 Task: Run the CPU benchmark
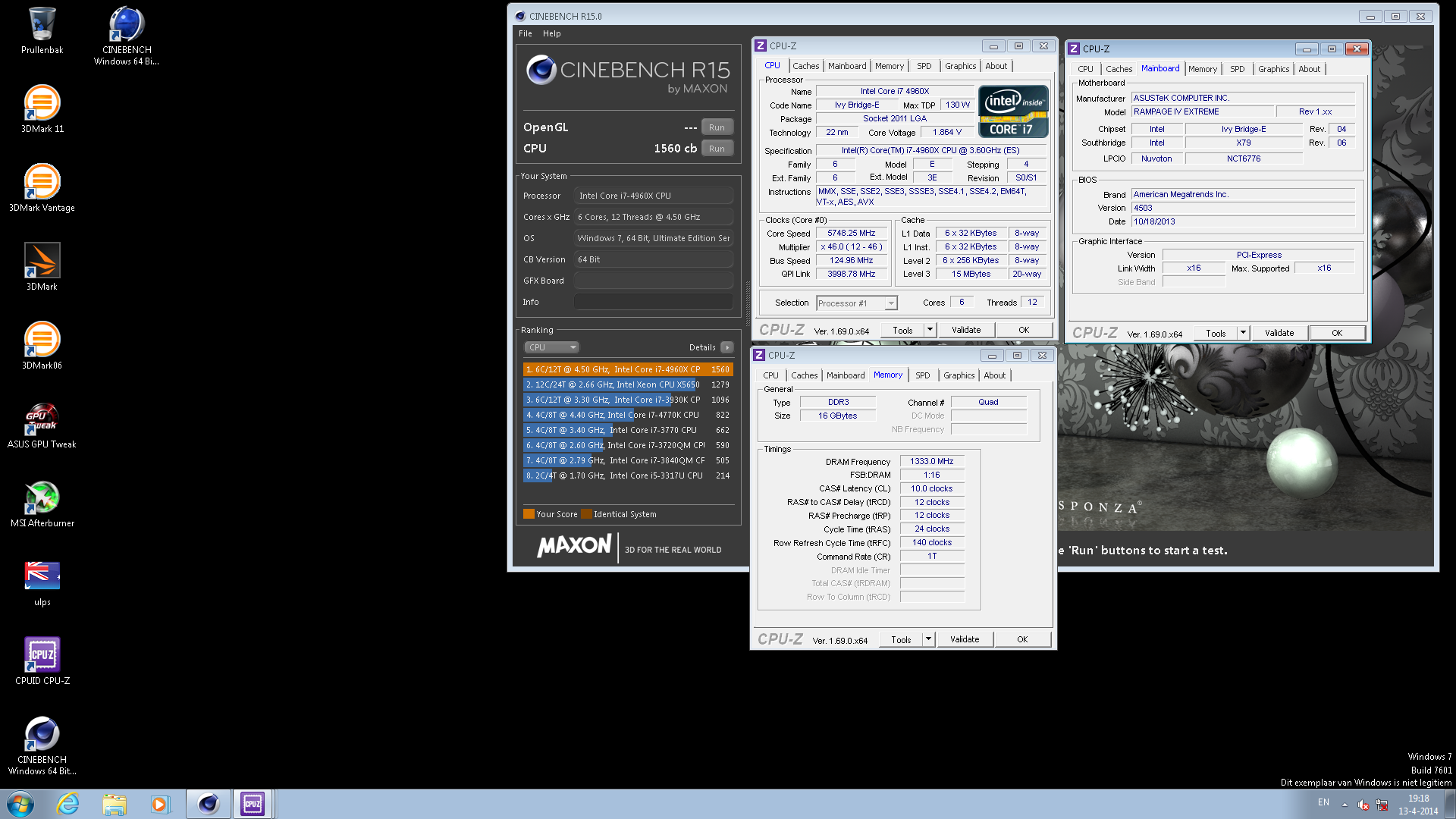point(717,149)
